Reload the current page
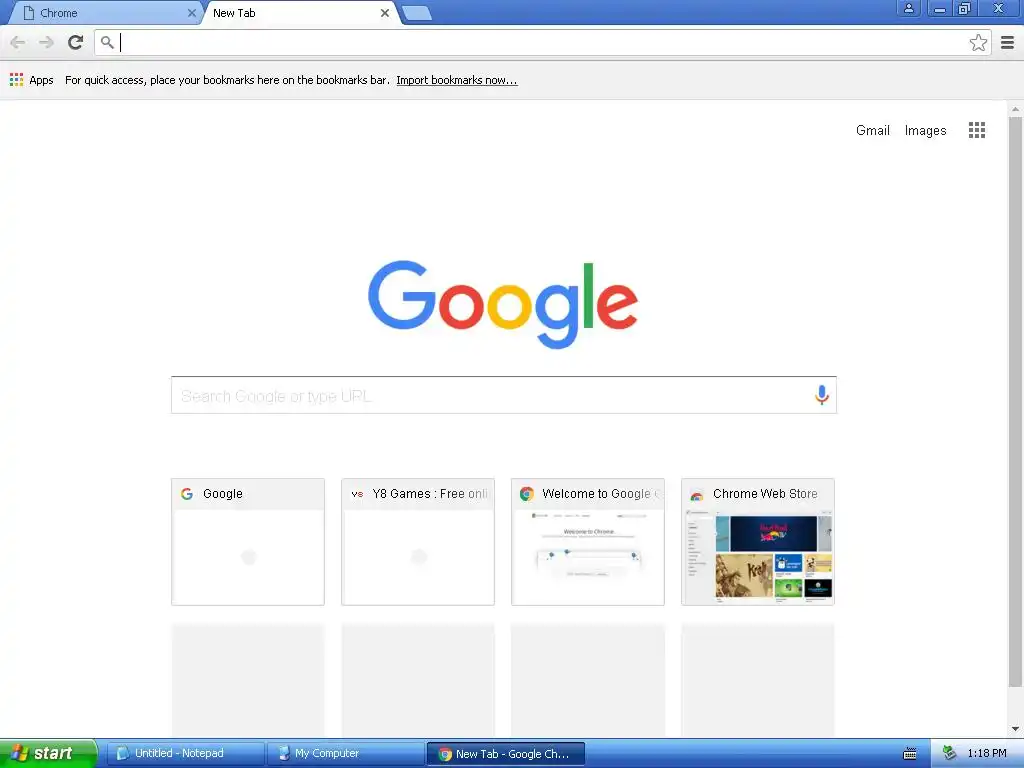 pos(76,42)
